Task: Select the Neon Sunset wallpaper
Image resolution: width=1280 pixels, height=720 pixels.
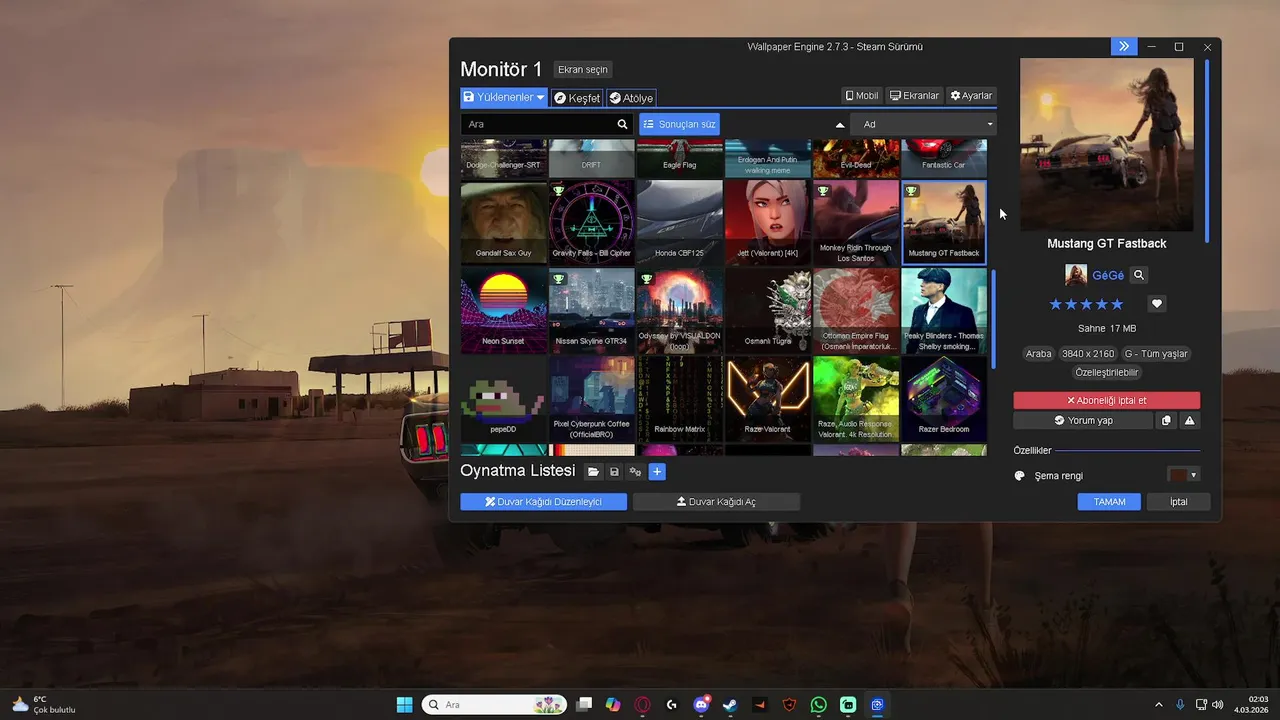Action: point(504,310)
